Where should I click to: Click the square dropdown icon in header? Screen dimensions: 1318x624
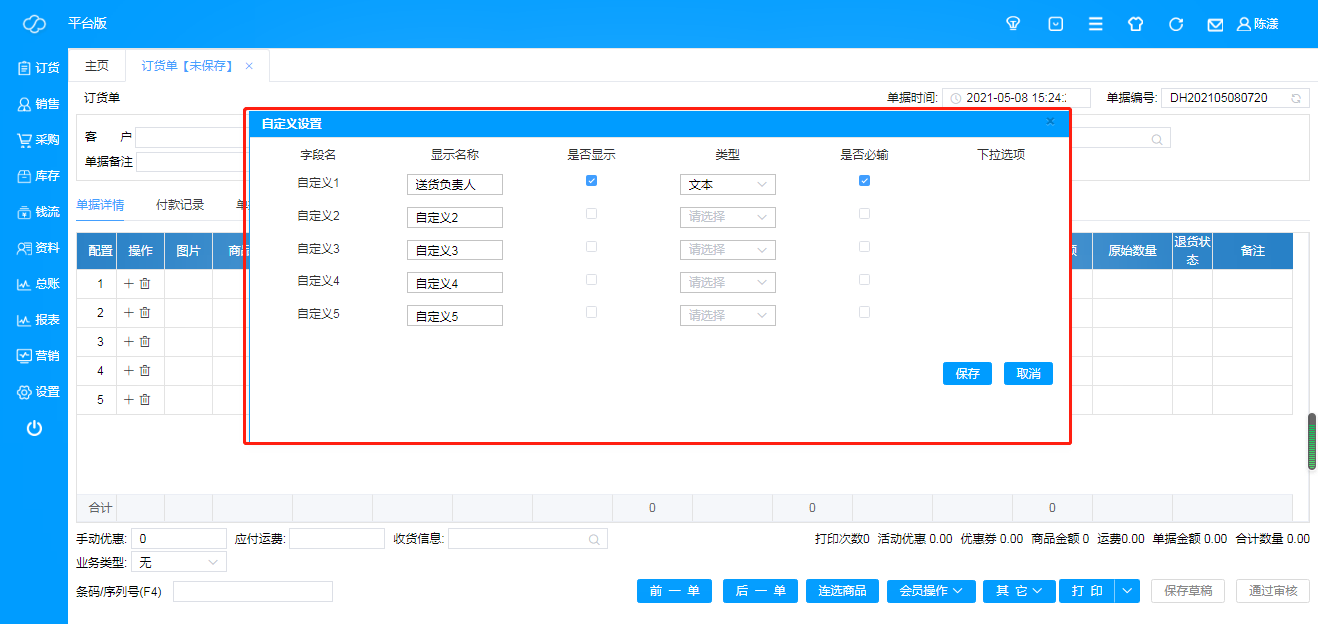click(x=1055, y=24)
